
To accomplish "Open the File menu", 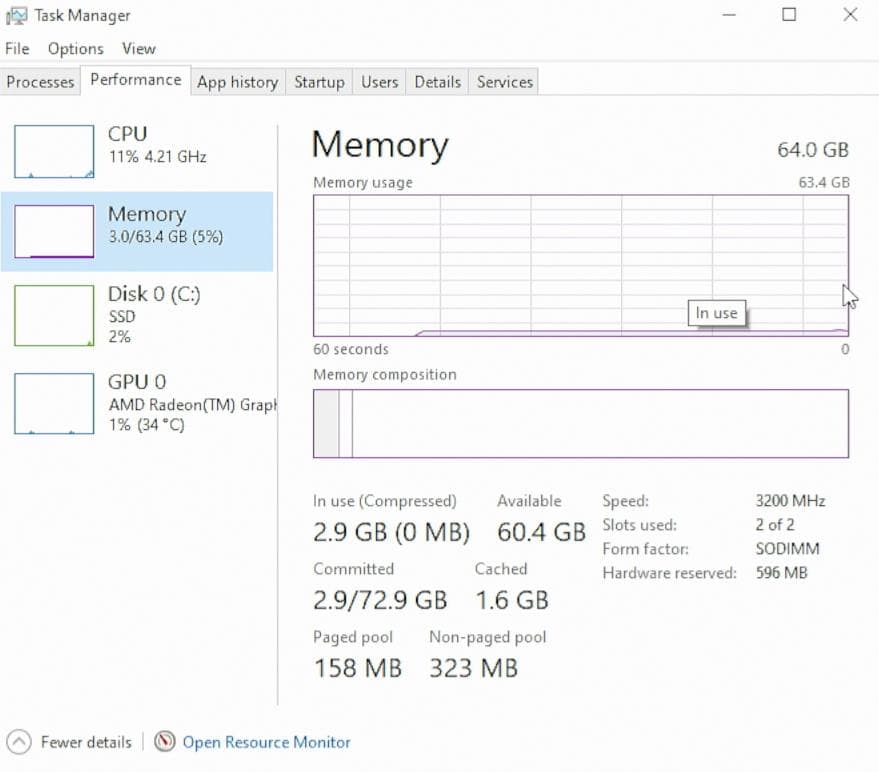I will pos(17,48).
